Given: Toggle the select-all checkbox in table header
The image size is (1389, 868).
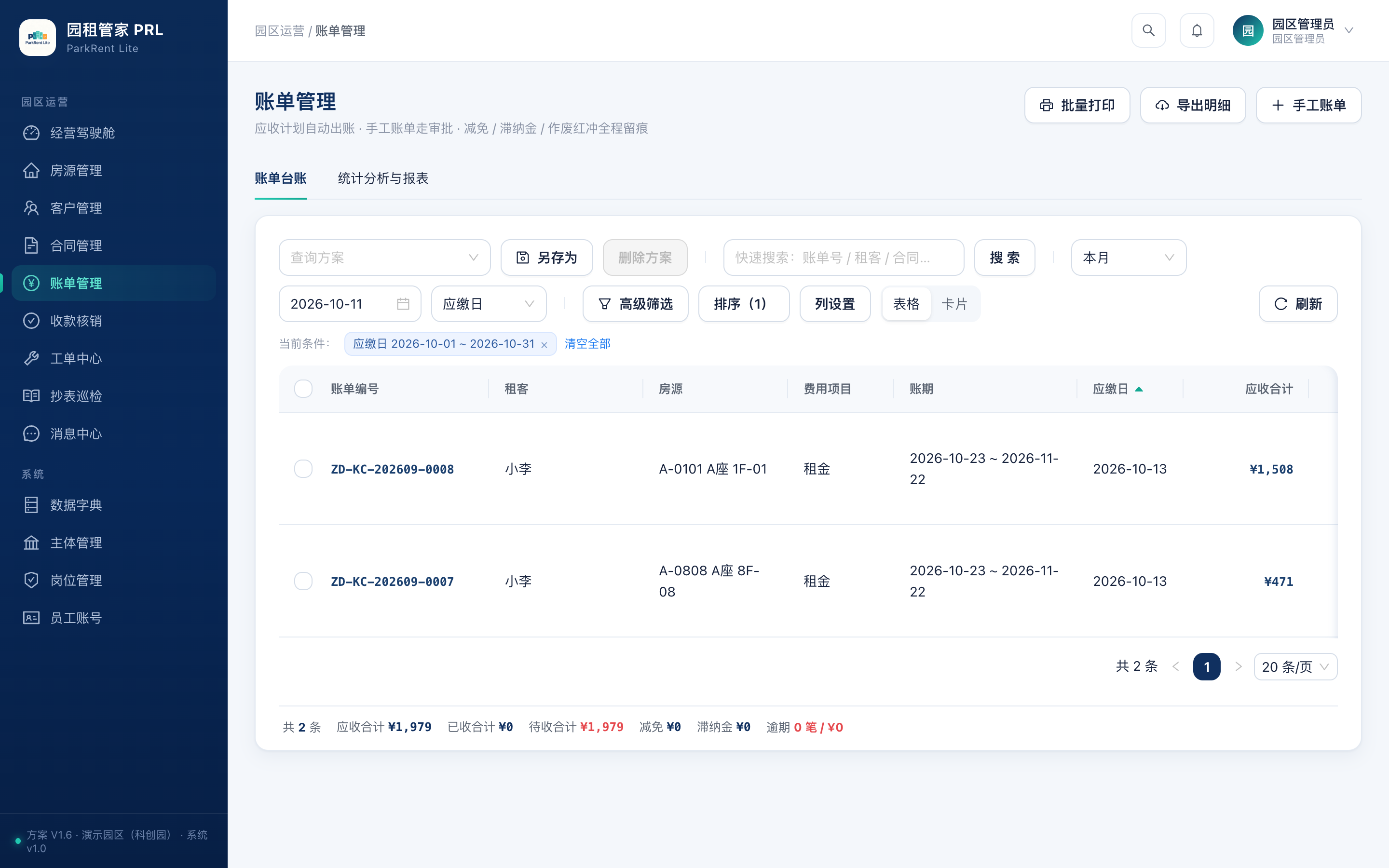Looking at the screenshot, I should 303,389.
